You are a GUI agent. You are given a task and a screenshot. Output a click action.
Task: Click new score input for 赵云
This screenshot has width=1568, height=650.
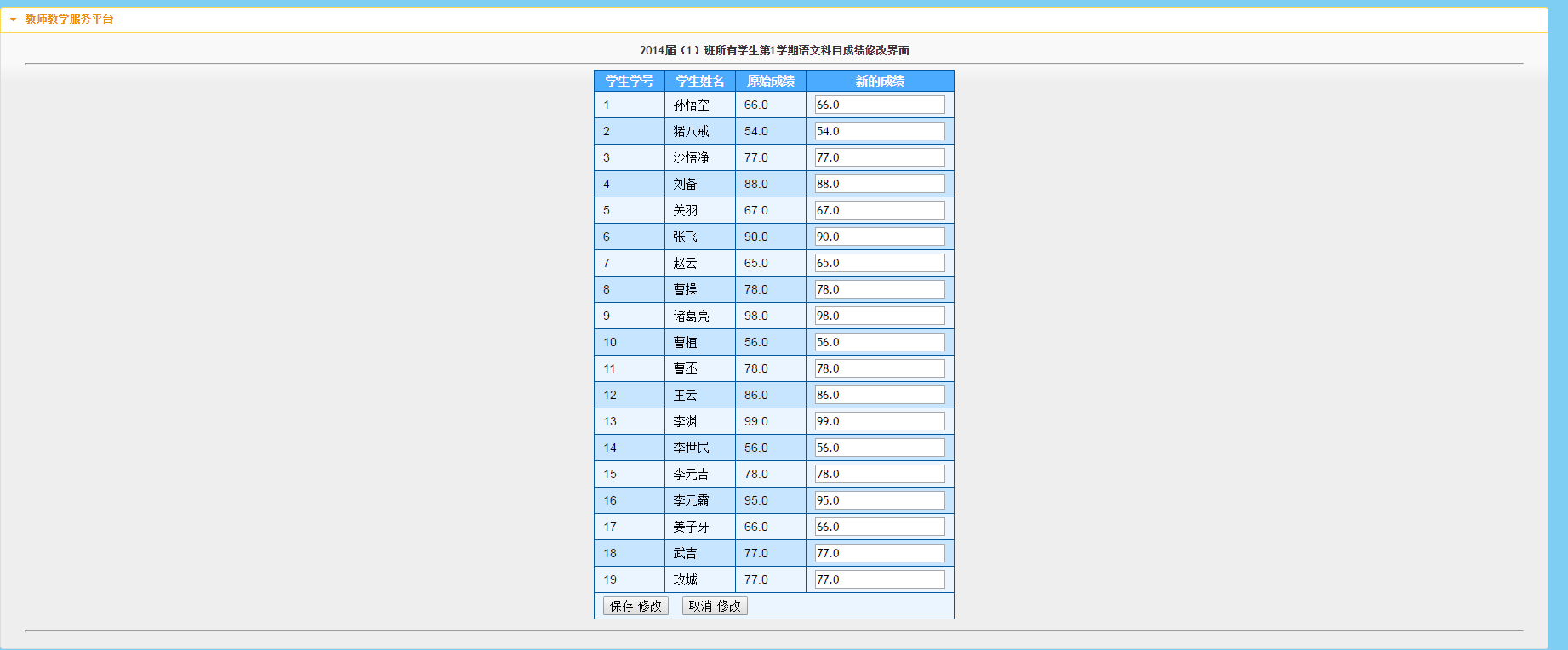tap(880, 263)
